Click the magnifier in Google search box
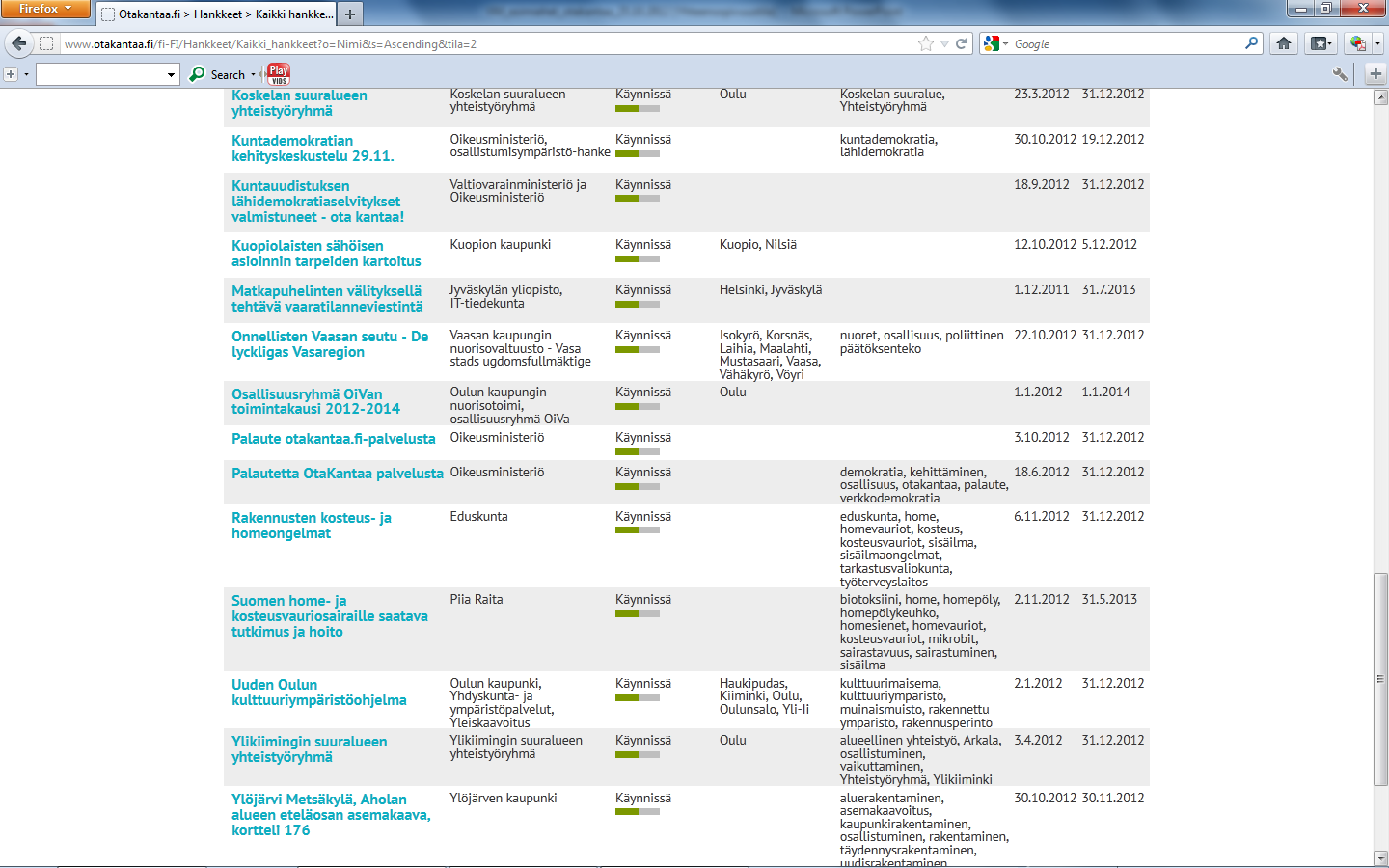 (1251, 43)
